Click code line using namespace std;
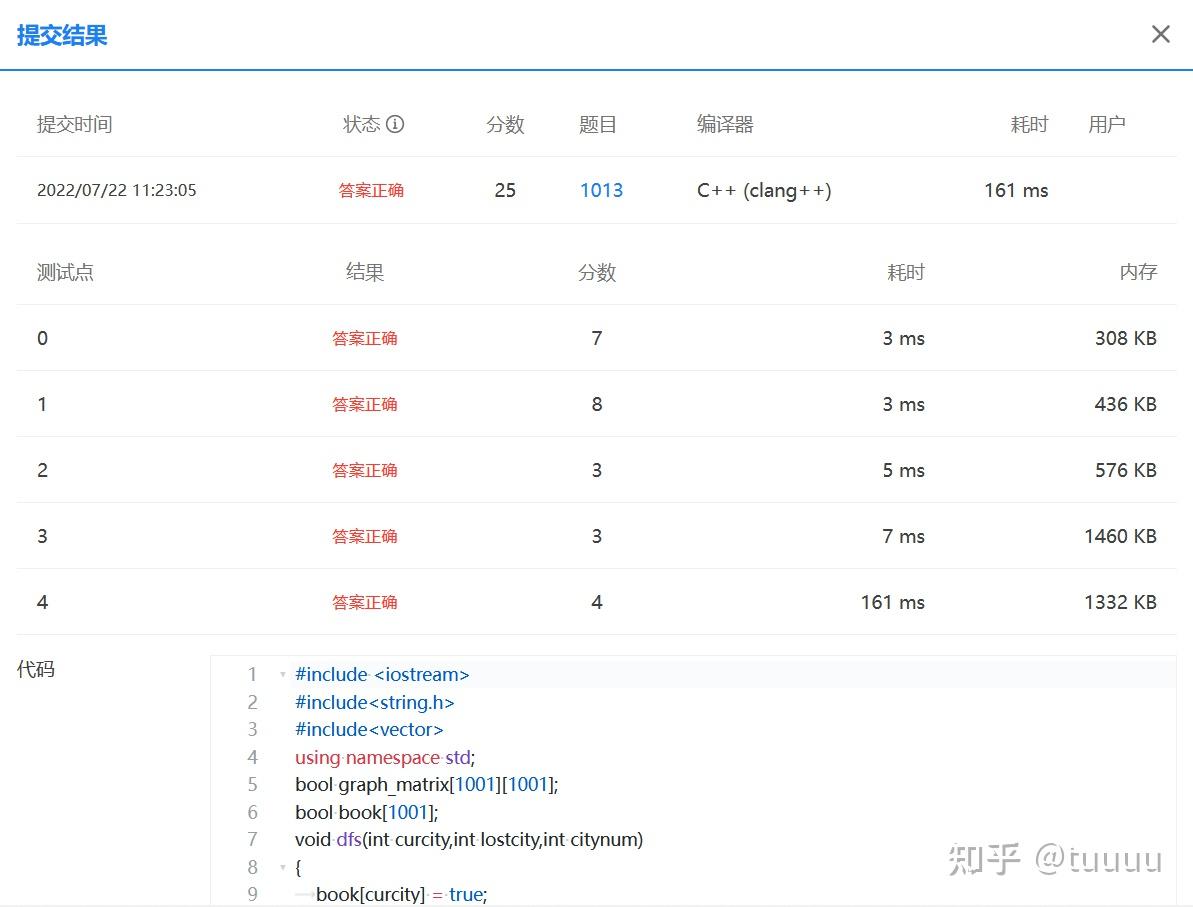 (385, 758)
